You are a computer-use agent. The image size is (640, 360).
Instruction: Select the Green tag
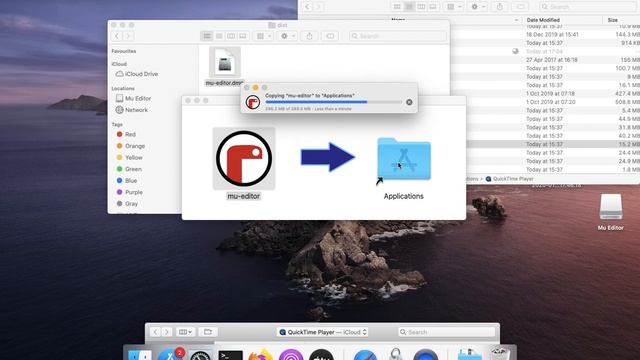(129, 169)
